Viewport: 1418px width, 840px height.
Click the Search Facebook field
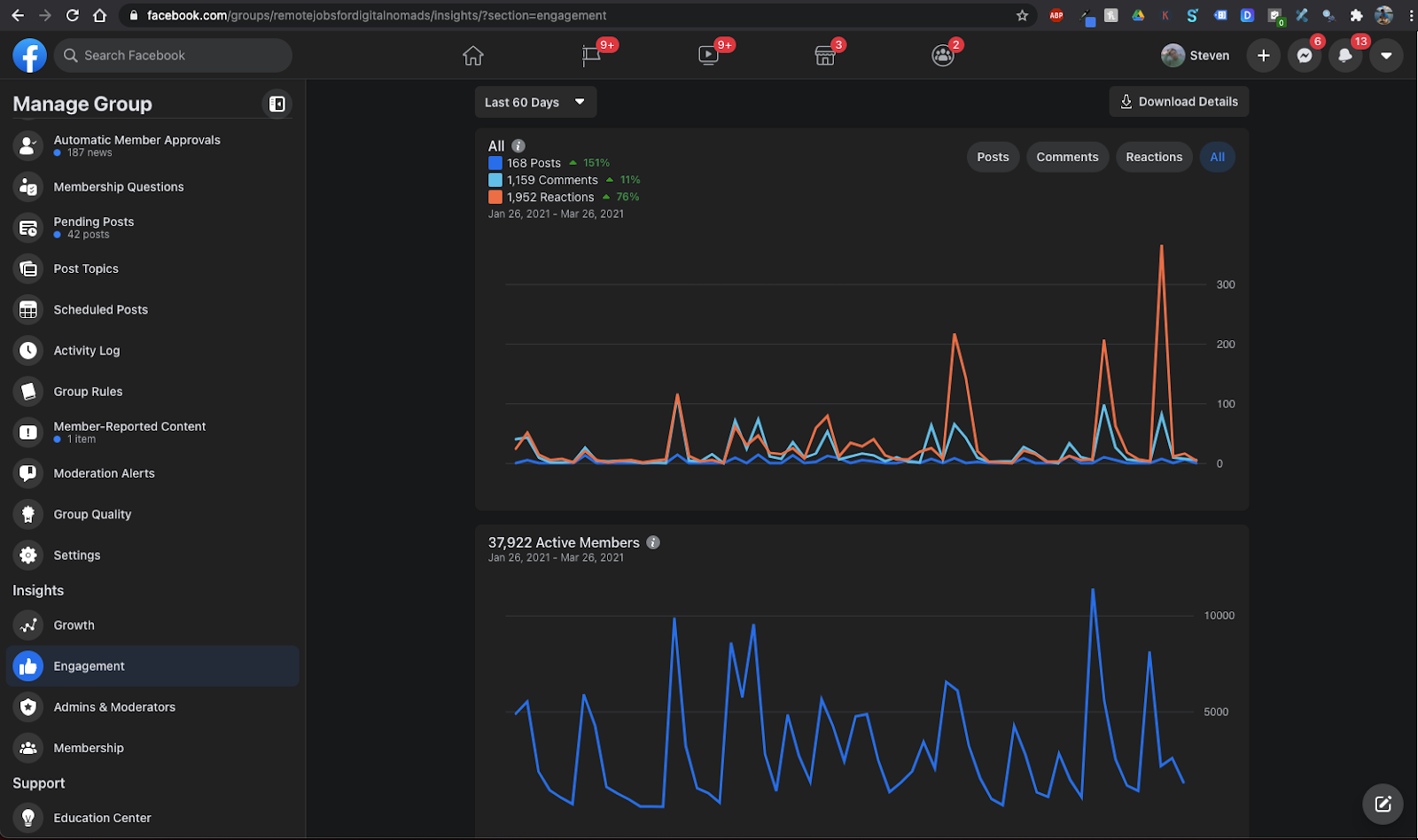click(173, 55)
